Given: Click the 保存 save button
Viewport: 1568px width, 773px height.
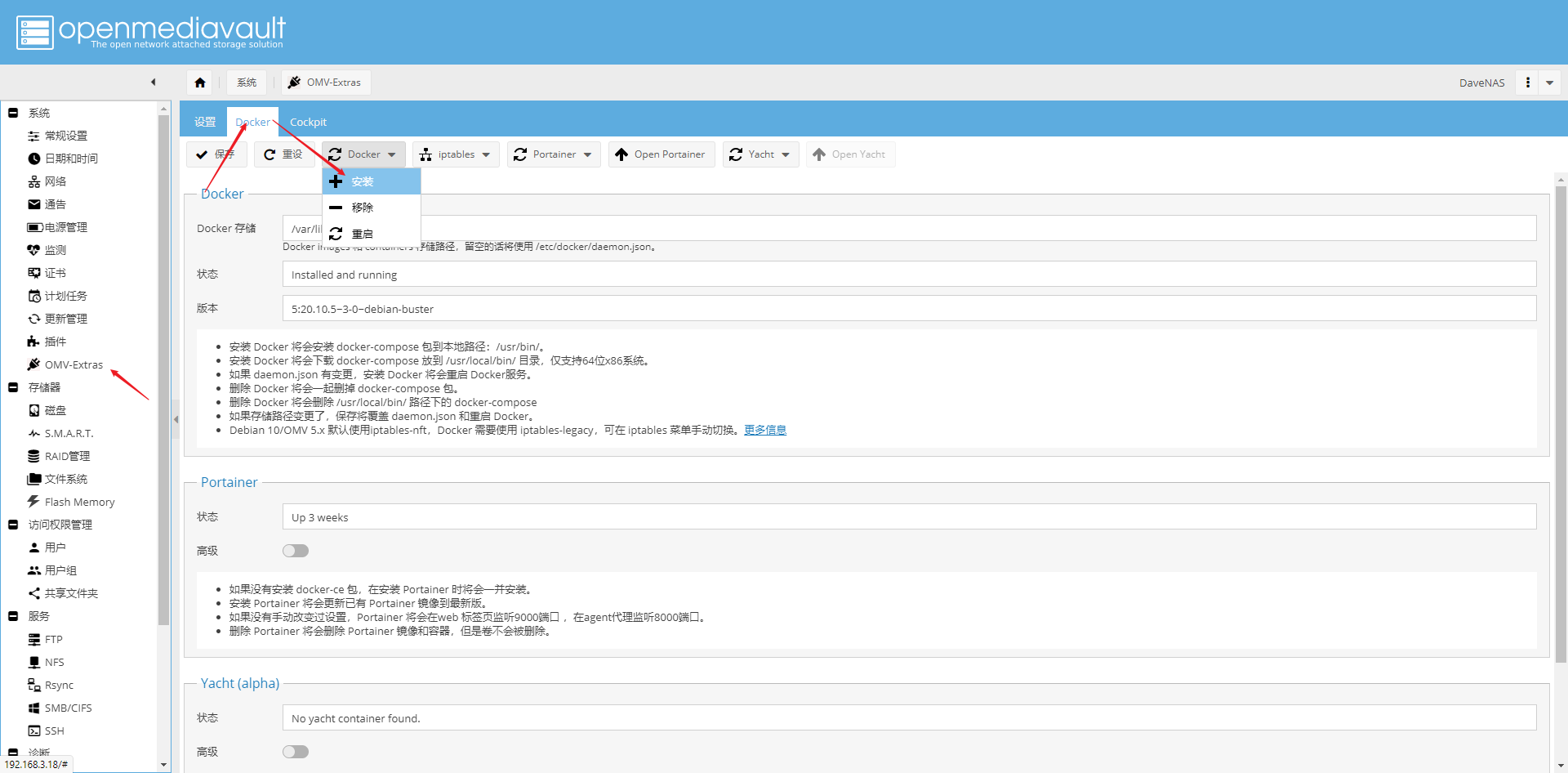Looking at the screenshot, I should point(216,154).
